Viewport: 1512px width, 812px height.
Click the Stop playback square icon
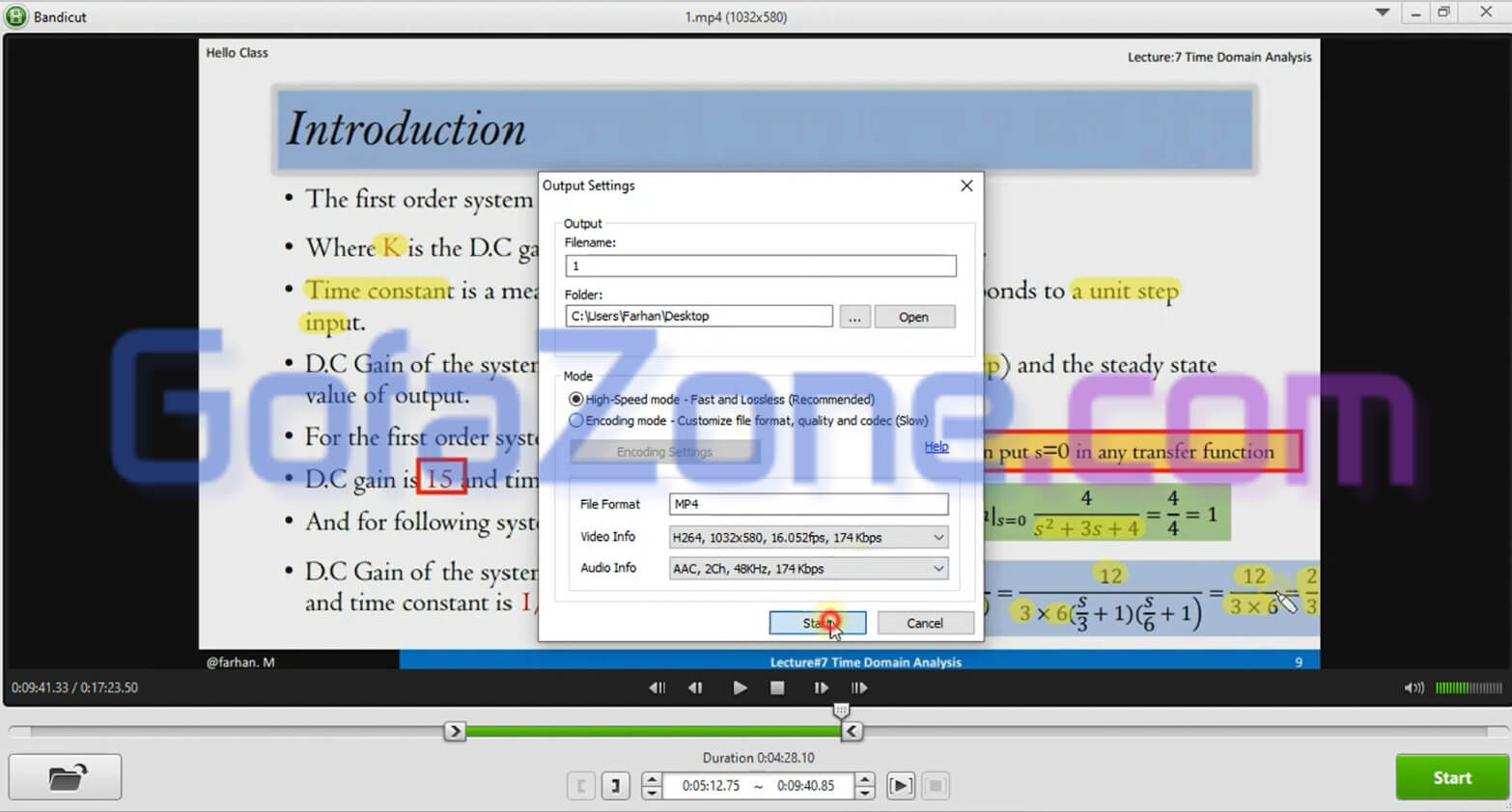[x=777, y=688]
